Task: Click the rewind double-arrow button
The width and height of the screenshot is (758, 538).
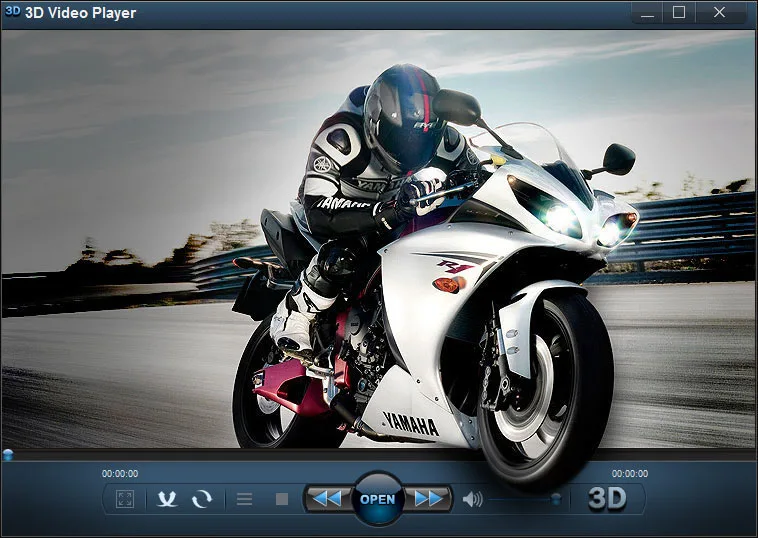Action: [328, 499]
